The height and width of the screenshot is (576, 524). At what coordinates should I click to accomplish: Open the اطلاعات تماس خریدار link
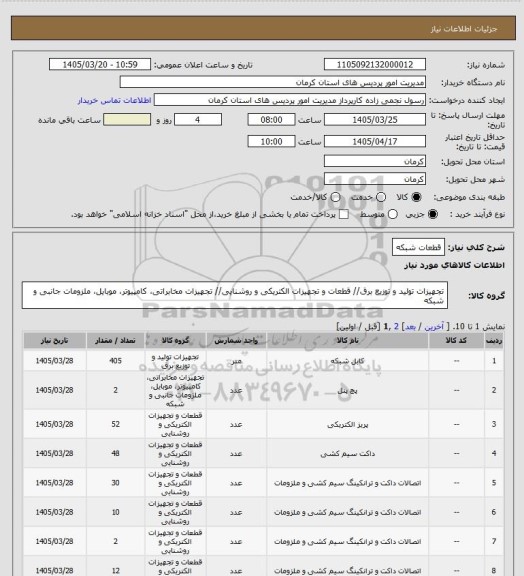(114, 100)
